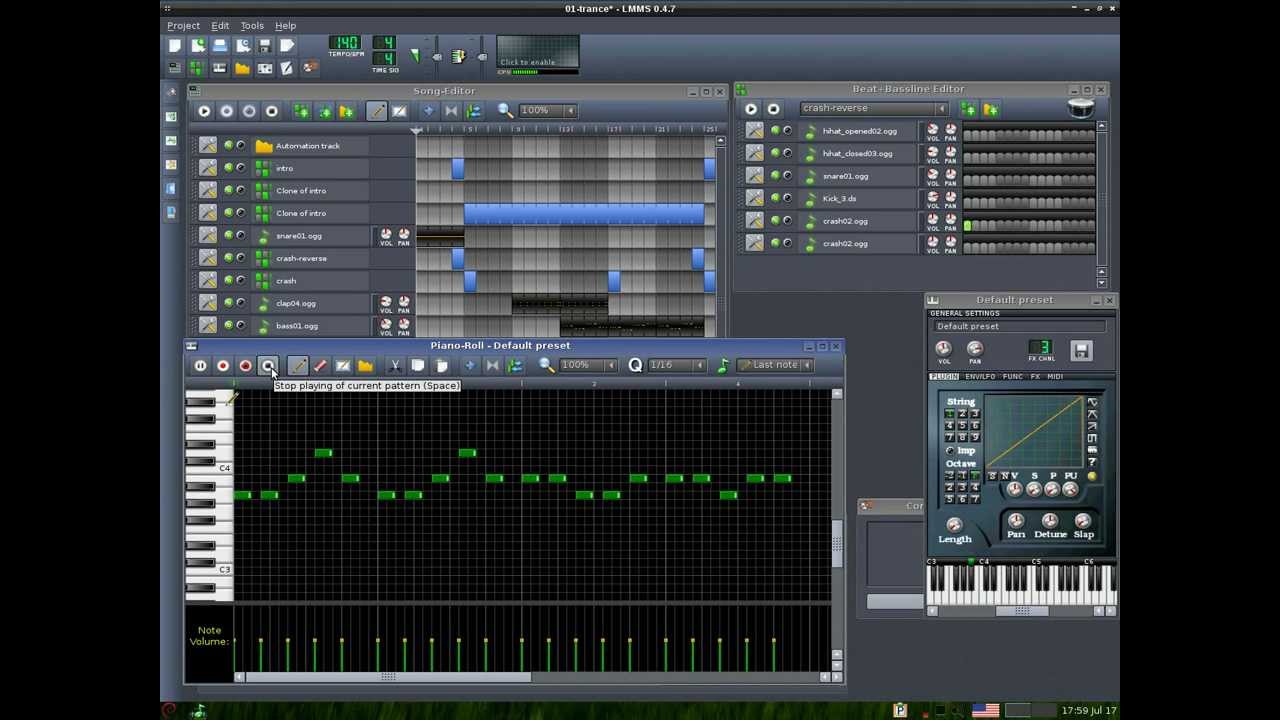Viewport: 1280px width, 720px height.
Task: Open the Piano-Roll zoom 100% dropdown
Action: tap(587, 365)
